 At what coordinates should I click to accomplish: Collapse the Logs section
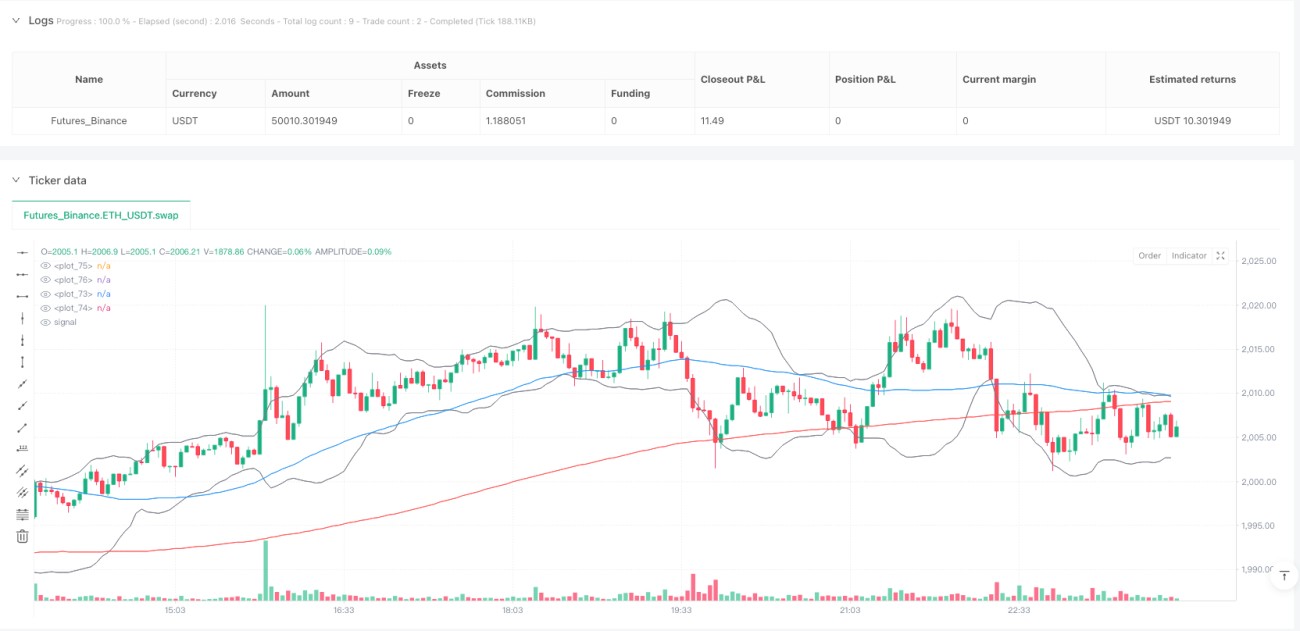tap(15, 20)
